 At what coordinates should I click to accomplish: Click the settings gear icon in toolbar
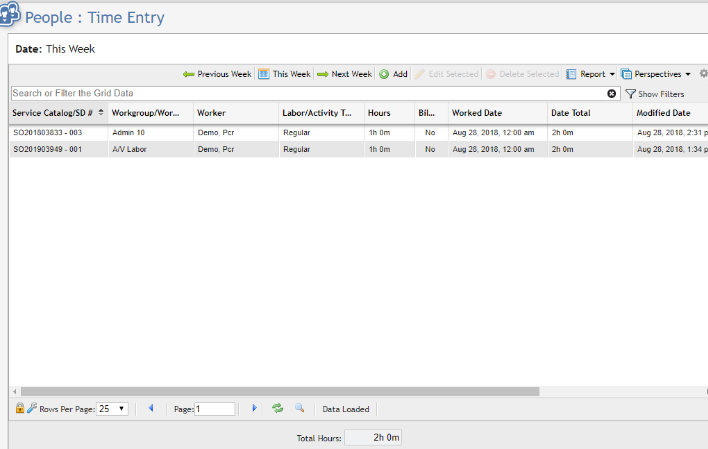[703, 74]
